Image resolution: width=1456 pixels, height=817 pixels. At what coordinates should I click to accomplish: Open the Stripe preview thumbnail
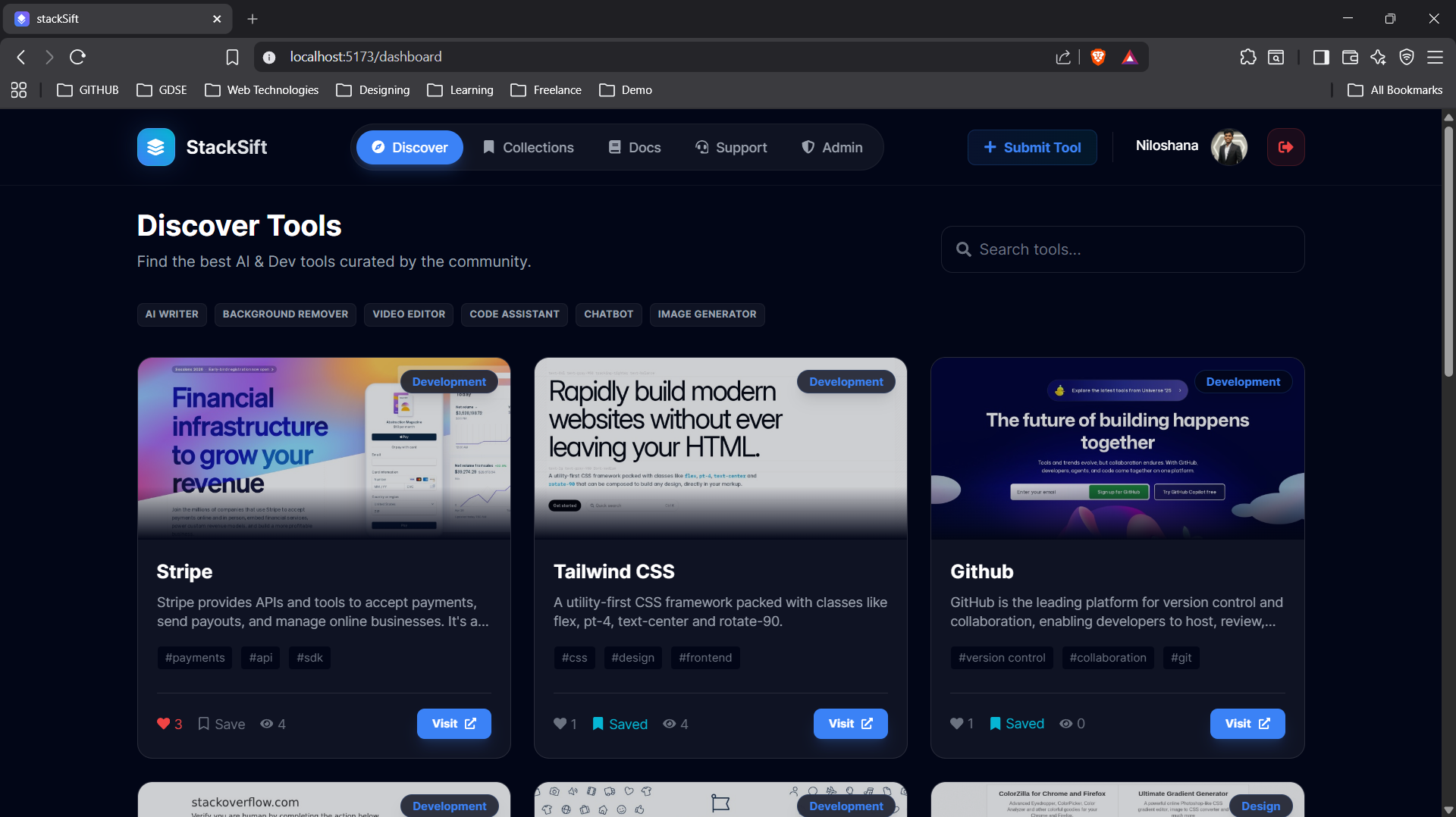click(324, 449)
